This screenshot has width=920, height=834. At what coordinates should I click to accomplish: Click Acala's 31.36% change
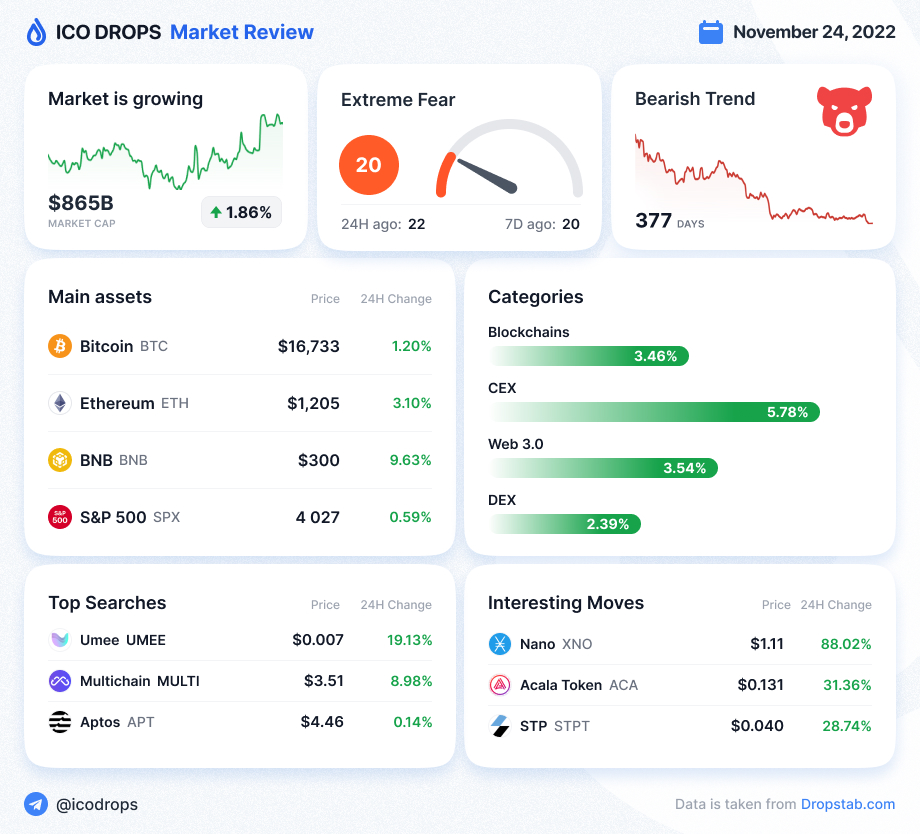(847, 685)
